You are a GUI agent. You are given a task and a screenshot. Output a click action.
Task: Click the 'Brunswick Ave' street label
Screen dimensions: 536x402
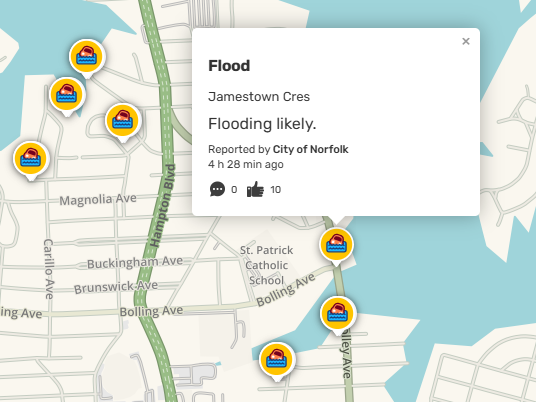(116, 287)
